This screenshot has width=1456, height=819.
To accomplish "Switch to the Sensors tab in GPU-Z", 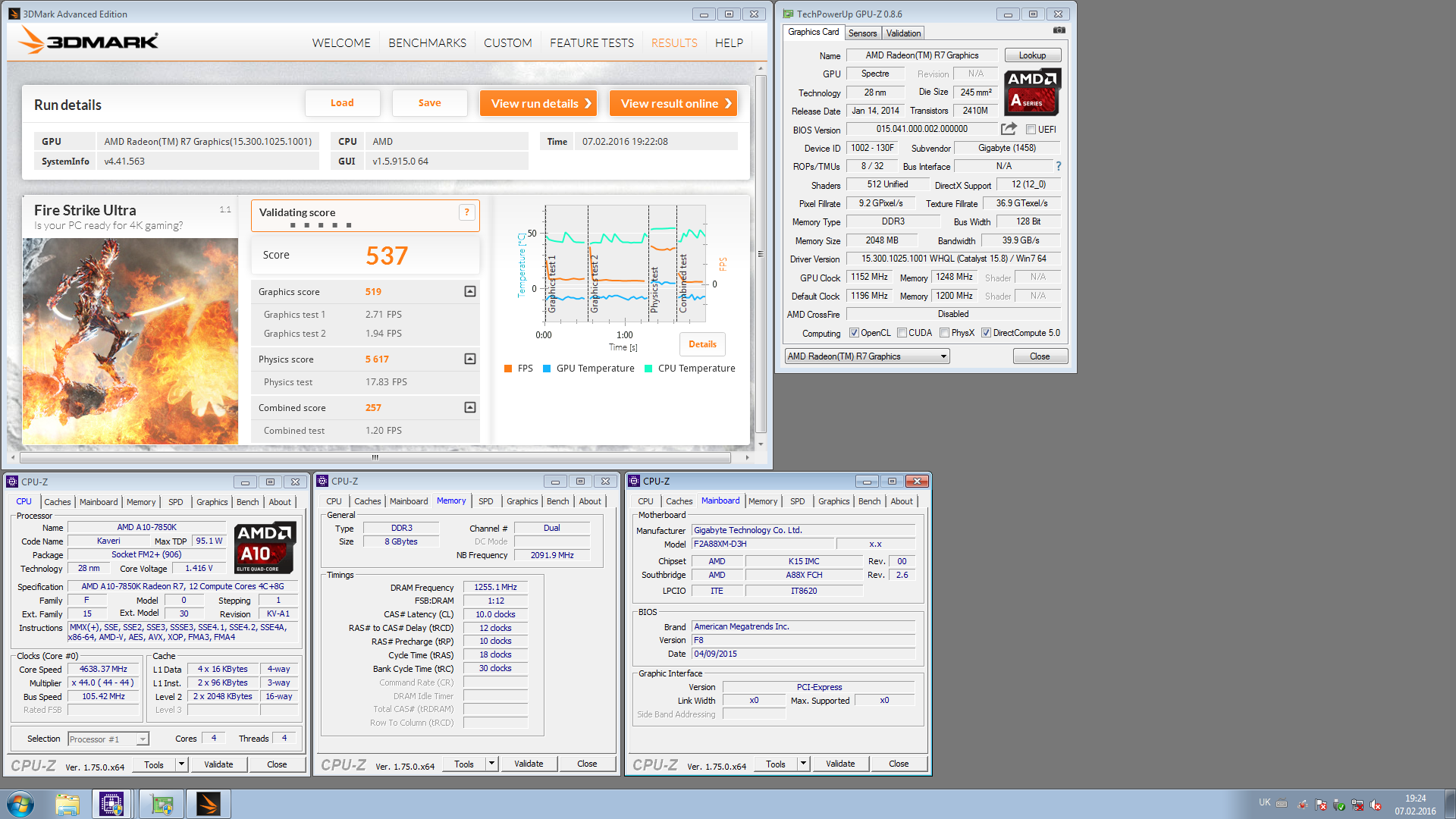I will point(862,33).
